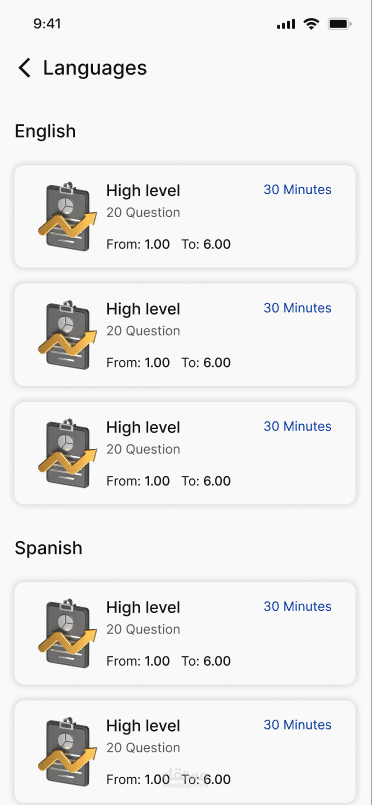Tap the Spanish section heading
The width and height of the screenshot is (372, 805).
click(48, 548)
